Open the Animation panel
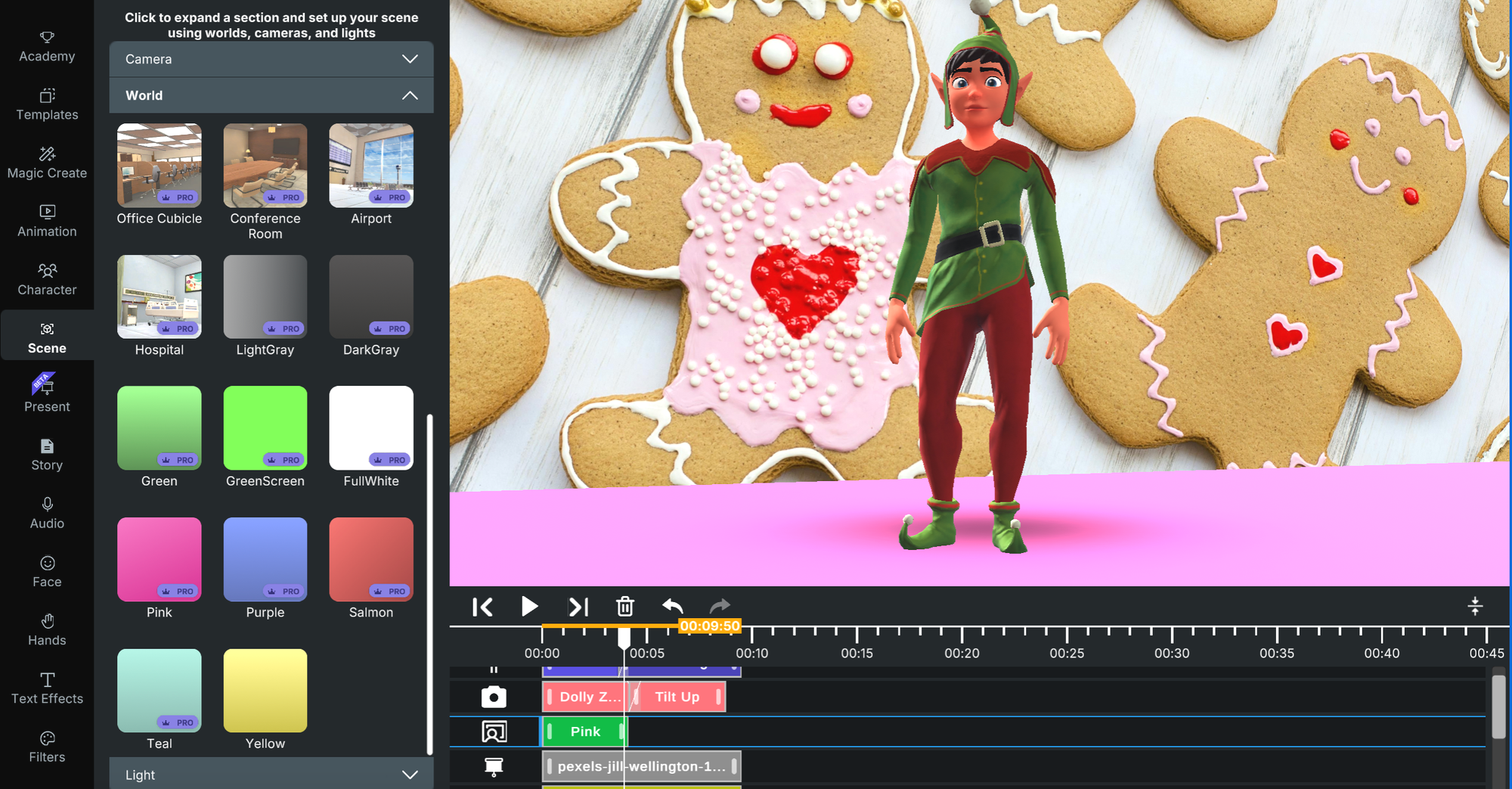This screenshot has height=789, width=1512. pyautogui.click(x=46, y=221)
